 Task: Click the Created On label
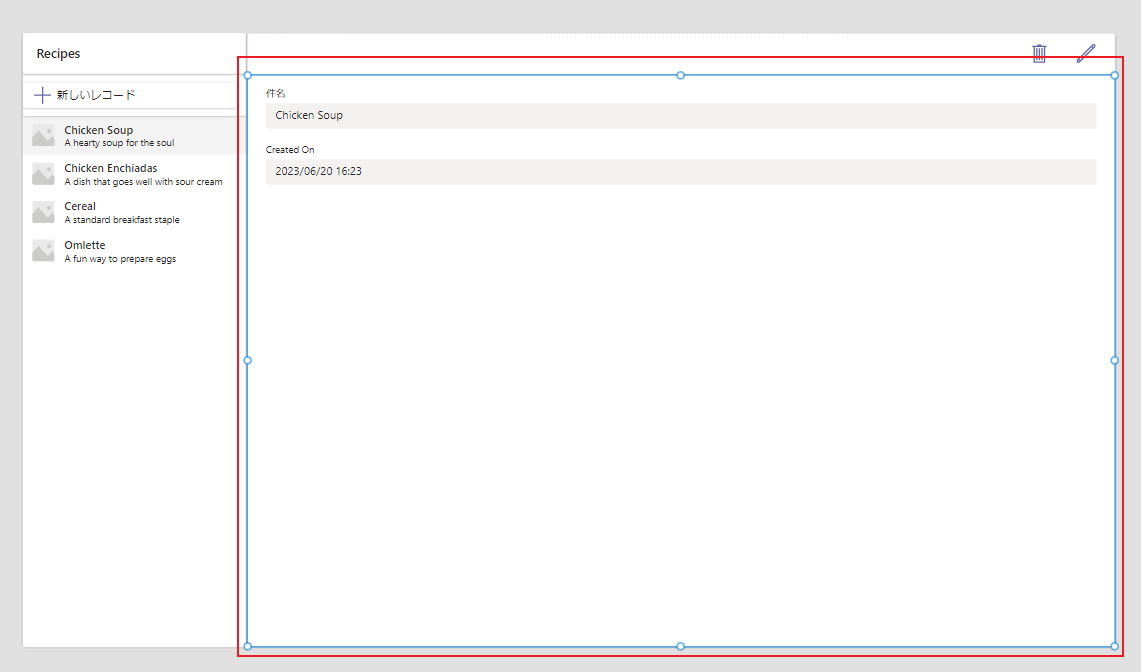[290, 149]
